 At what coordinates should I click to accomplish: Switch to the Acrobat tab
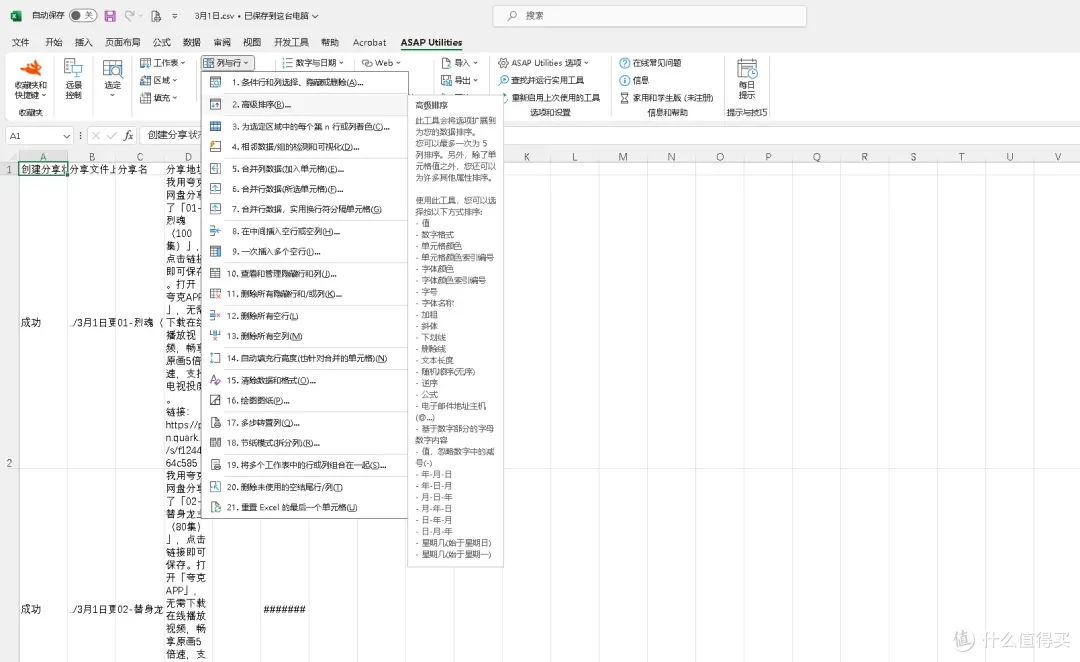(x=369, y=42)
